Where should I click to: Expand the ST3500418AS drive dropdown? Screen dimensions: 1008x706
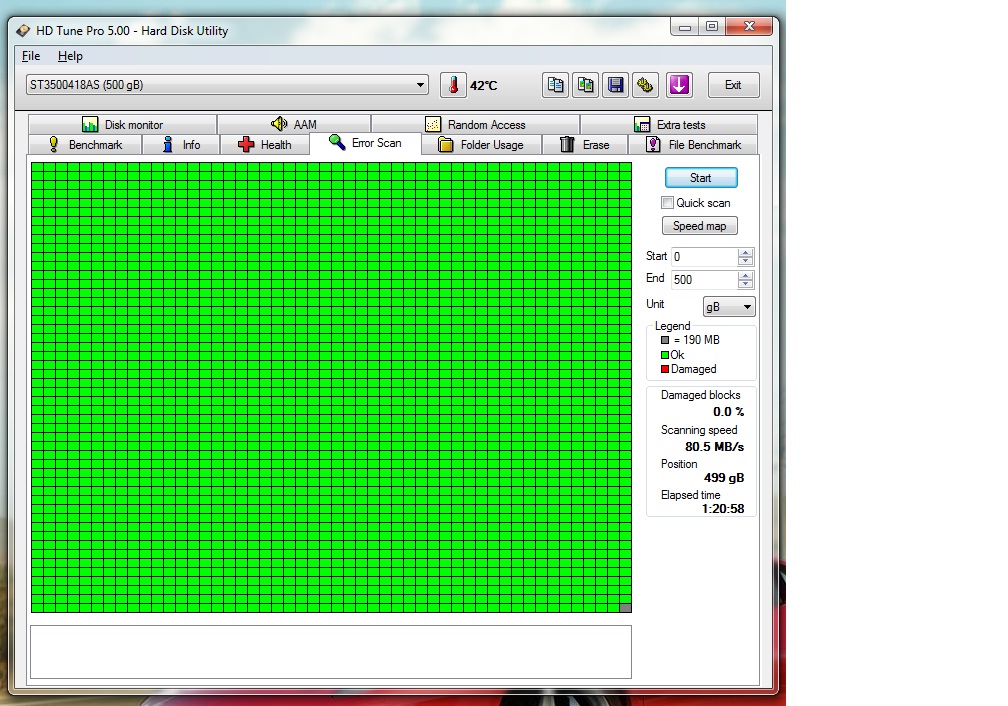pos(420,85)
